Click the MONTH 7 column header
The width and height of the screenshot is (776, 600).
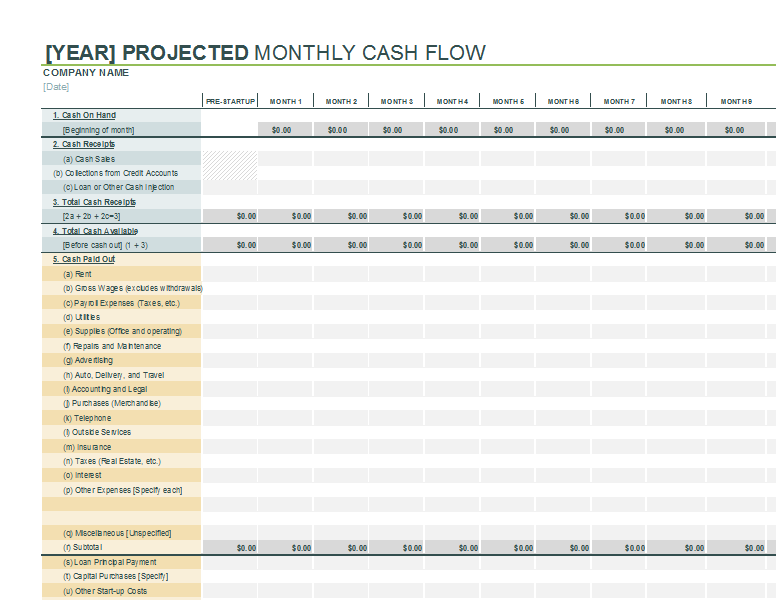click(x=619, y=101)
